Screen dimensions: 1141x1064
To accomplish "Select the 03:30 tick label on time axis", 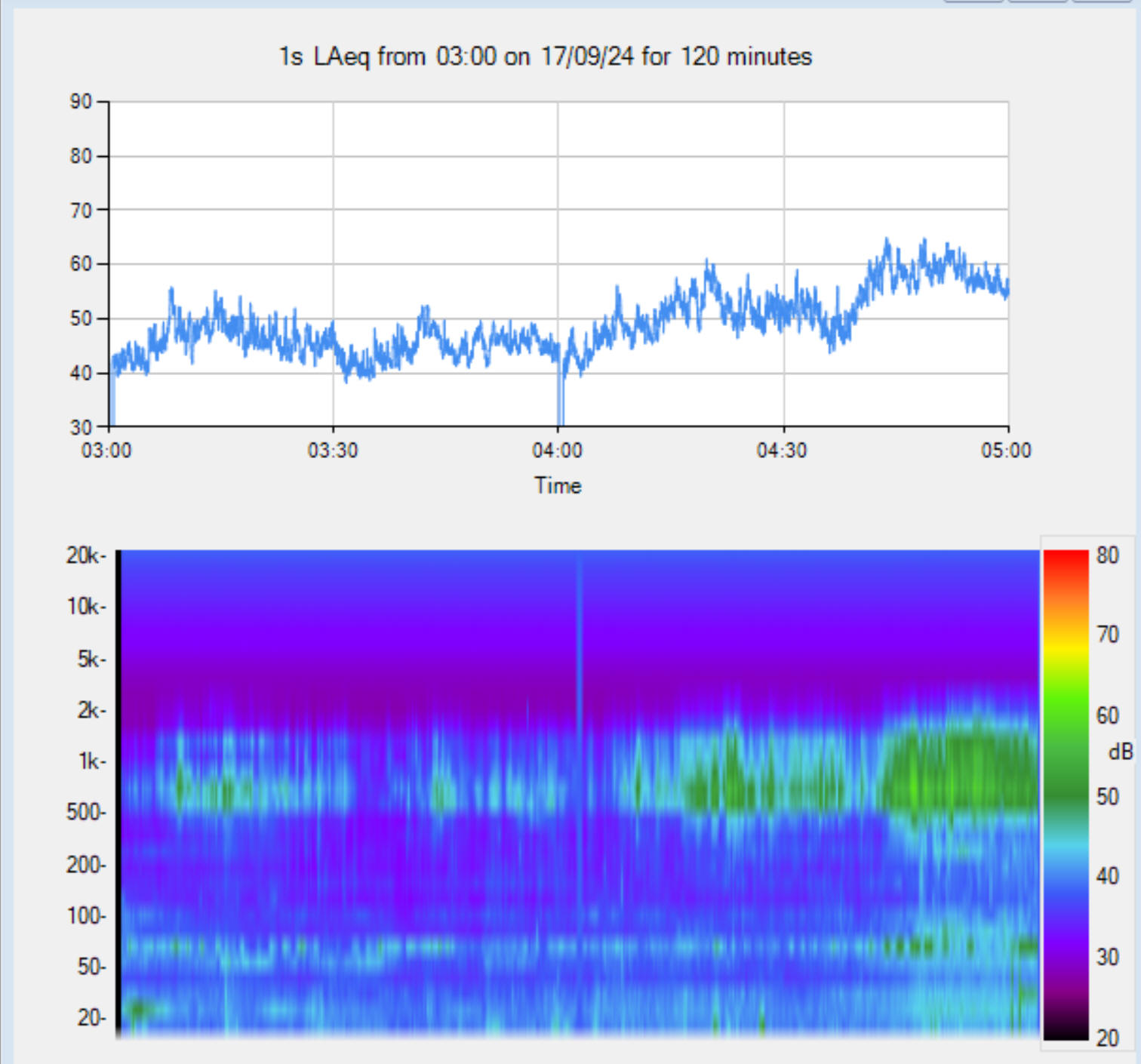I will point(332,451).
